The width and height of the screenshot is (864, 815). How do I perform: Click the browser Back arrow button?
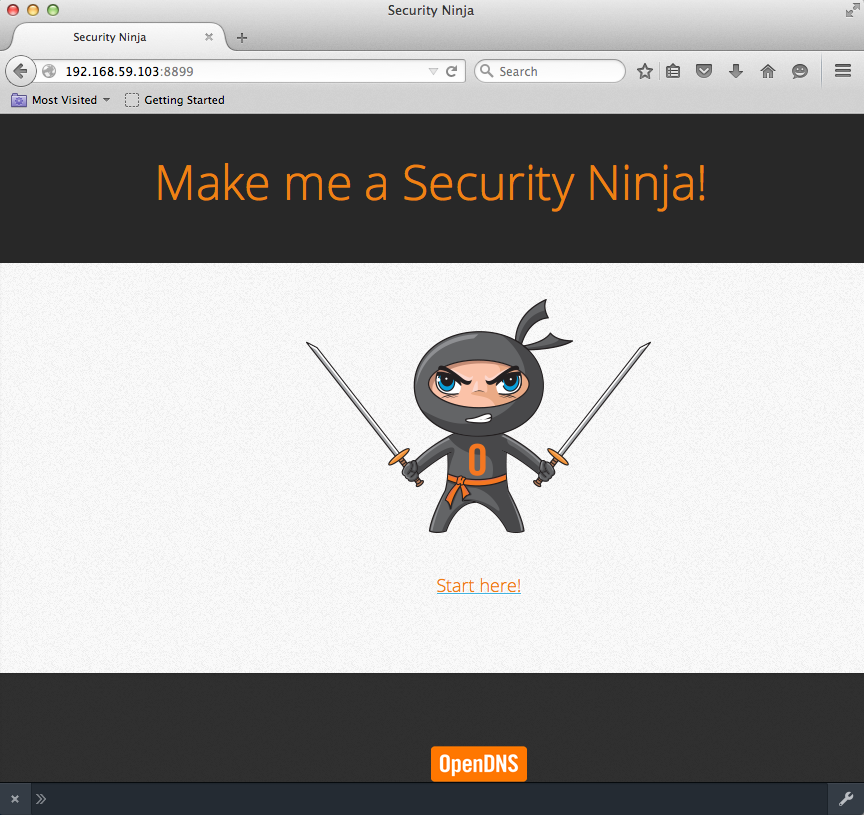[20, 71]
